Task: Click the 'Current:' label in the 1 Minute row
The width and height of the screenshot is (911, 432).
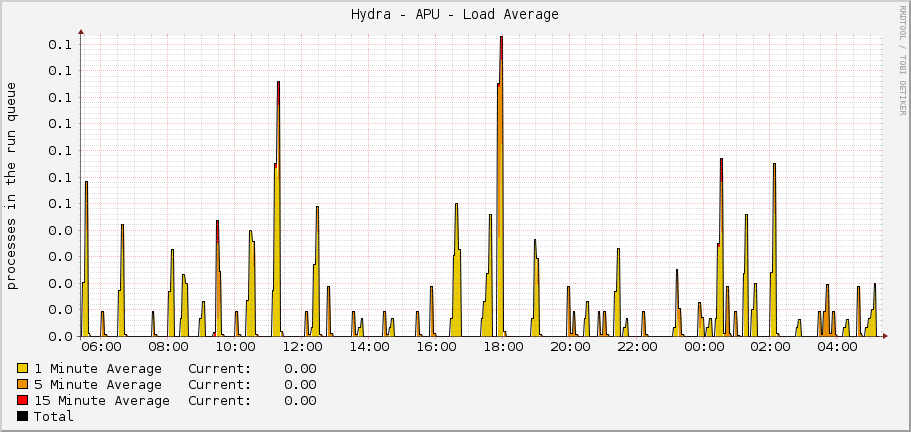Action: 220,369
